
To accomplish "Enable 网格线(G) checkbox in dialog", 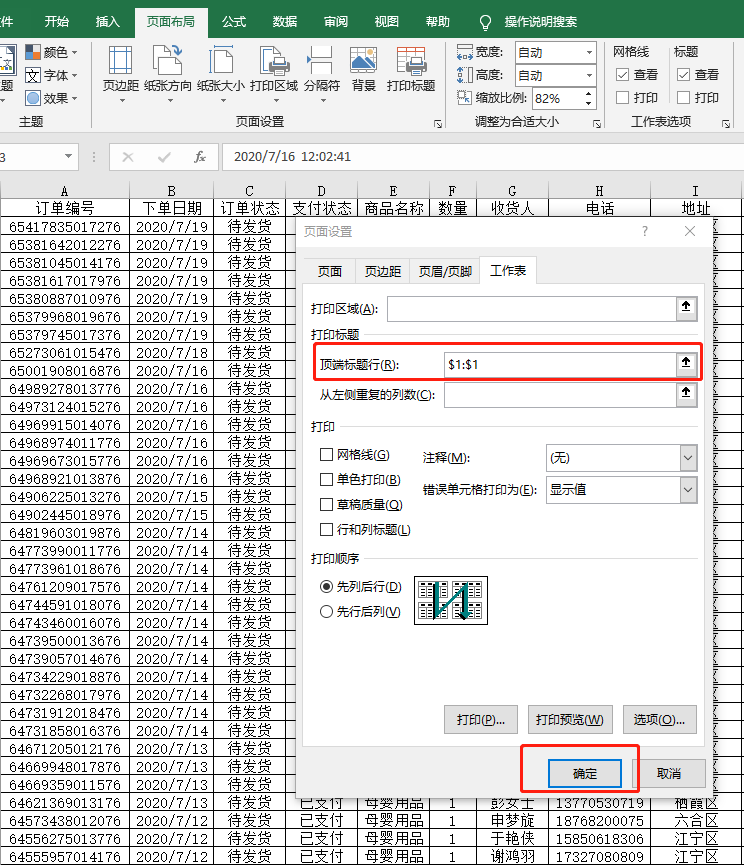I will (326, 455).
